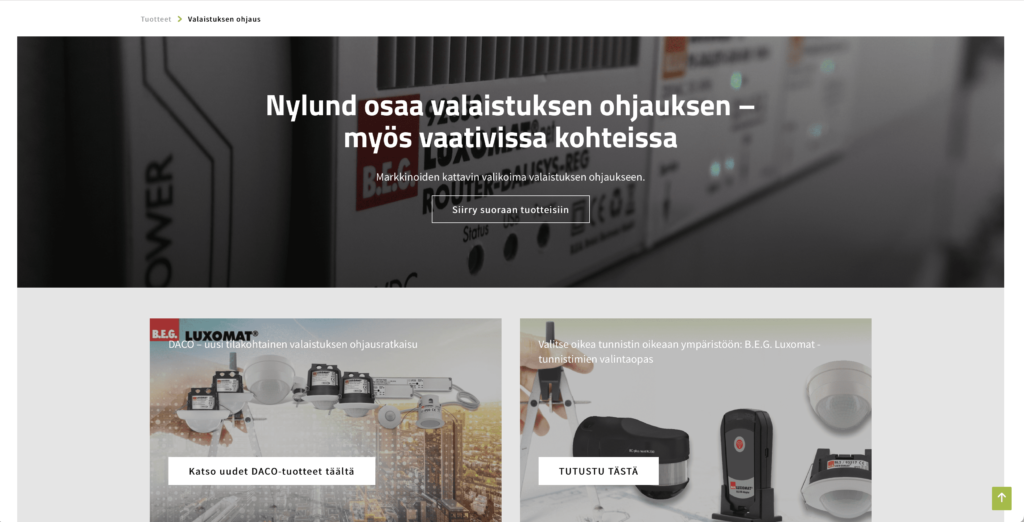Select the Valaistuksen ohjaus breadcrumb item
Screen dimensions: 1024x522
[x=224, y=19]
